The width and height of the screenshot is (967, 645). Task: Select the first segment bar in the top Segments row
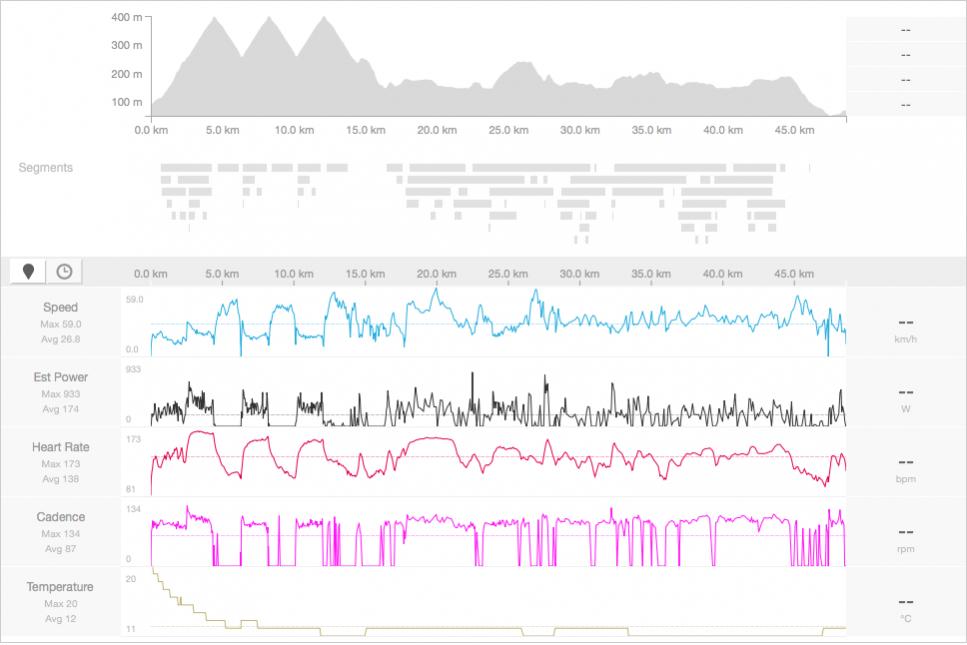(186, 168)
